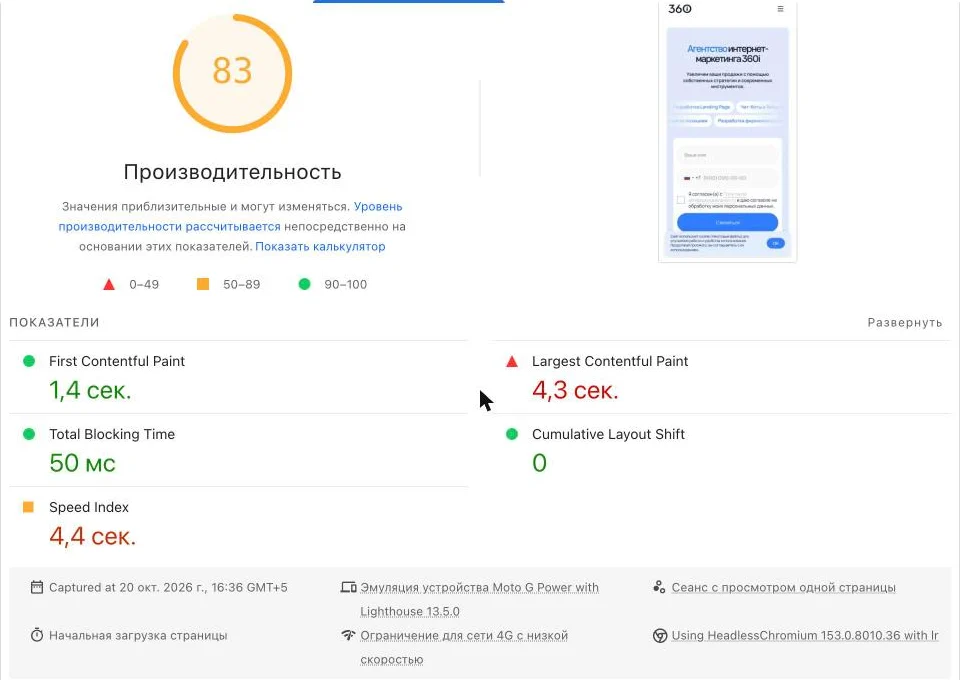The width and height of the screenshot is (960, 680).
Task: Click the network throttling wifi icon
Action: click(x=348, y=635)
